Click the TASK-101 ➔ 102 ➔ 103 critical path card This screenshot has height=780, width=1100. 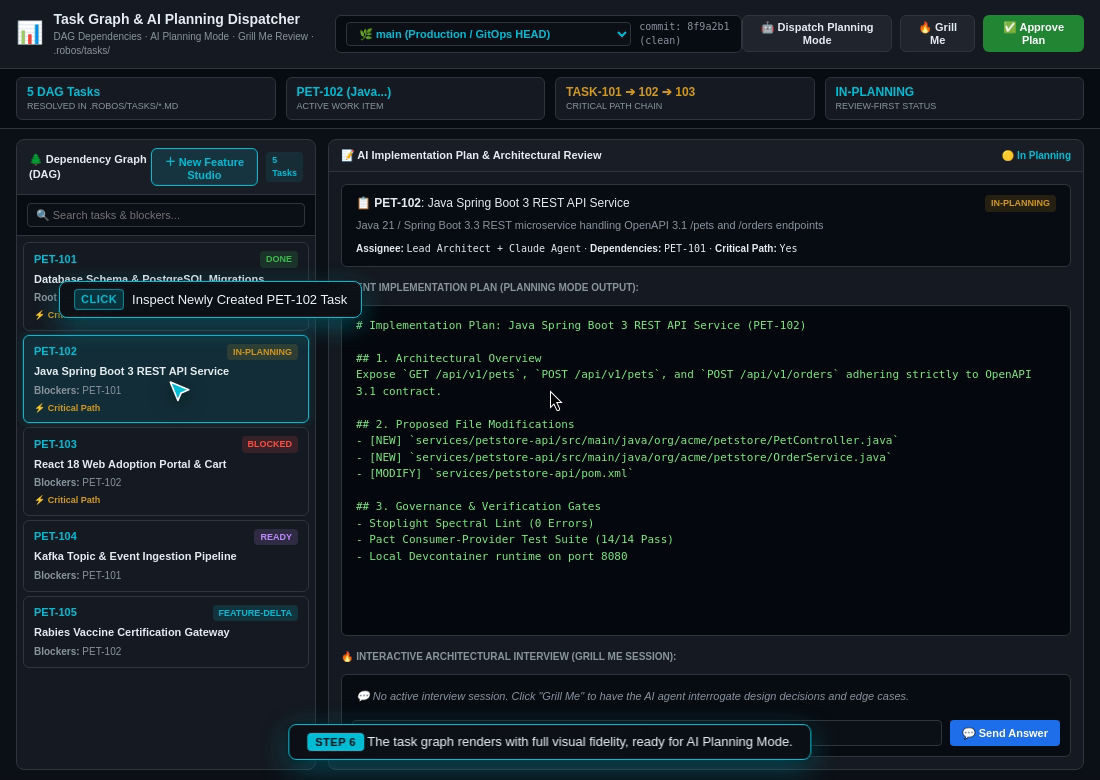(685, 98)
